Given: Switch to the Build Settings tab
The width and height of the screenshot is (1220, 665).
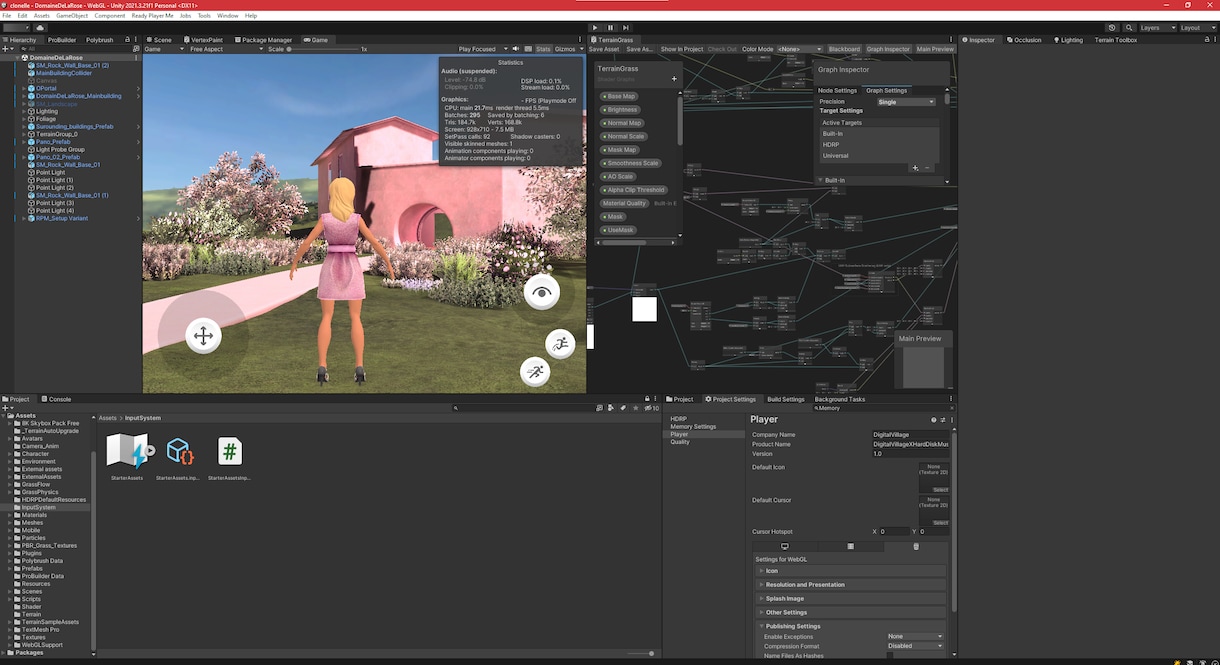Looking at the screenshot, I should click(x=786, y=399).
